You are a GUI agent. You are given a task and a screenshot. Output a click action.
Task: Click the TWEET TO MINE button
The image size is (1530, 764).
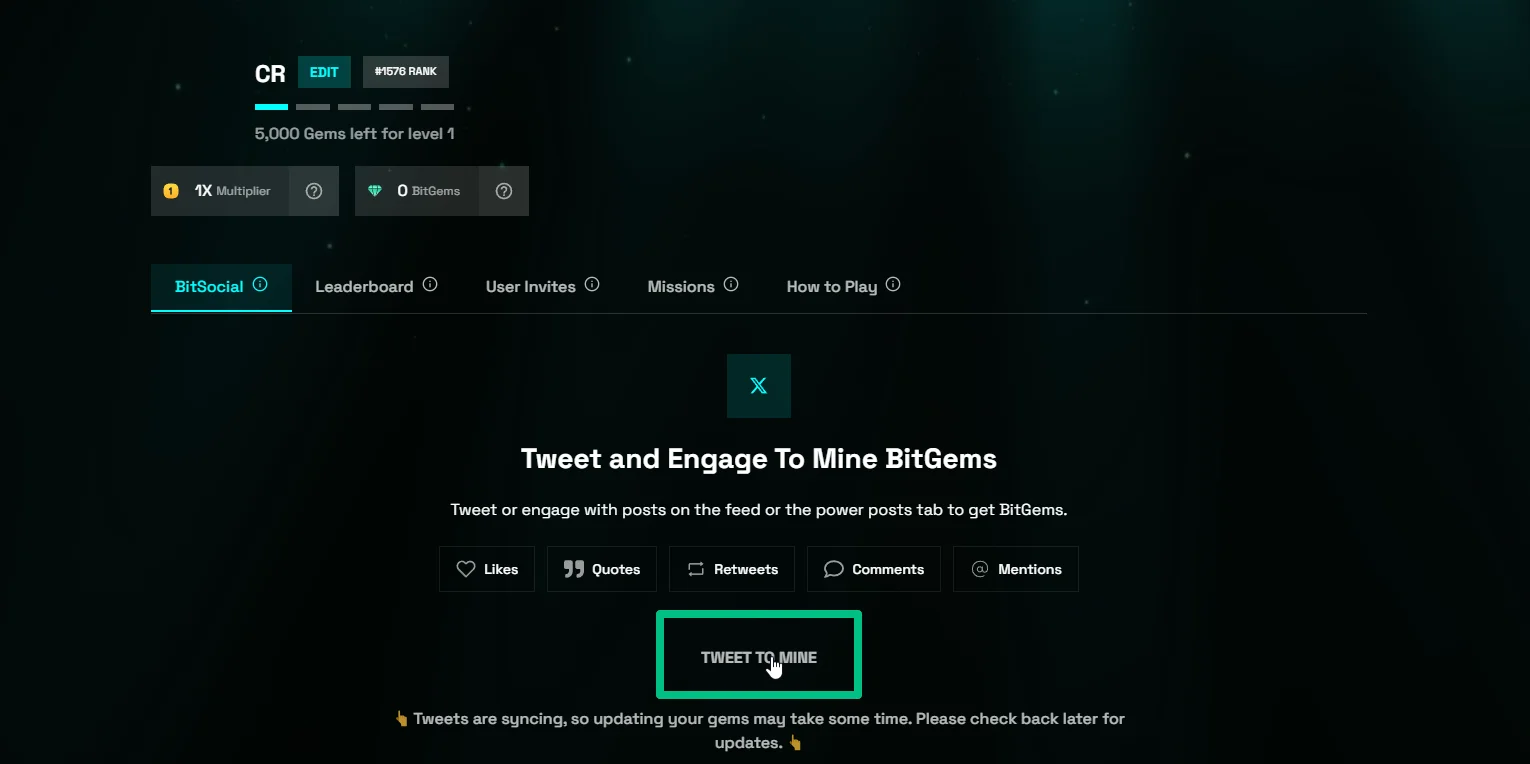click(x=759, y=657)
